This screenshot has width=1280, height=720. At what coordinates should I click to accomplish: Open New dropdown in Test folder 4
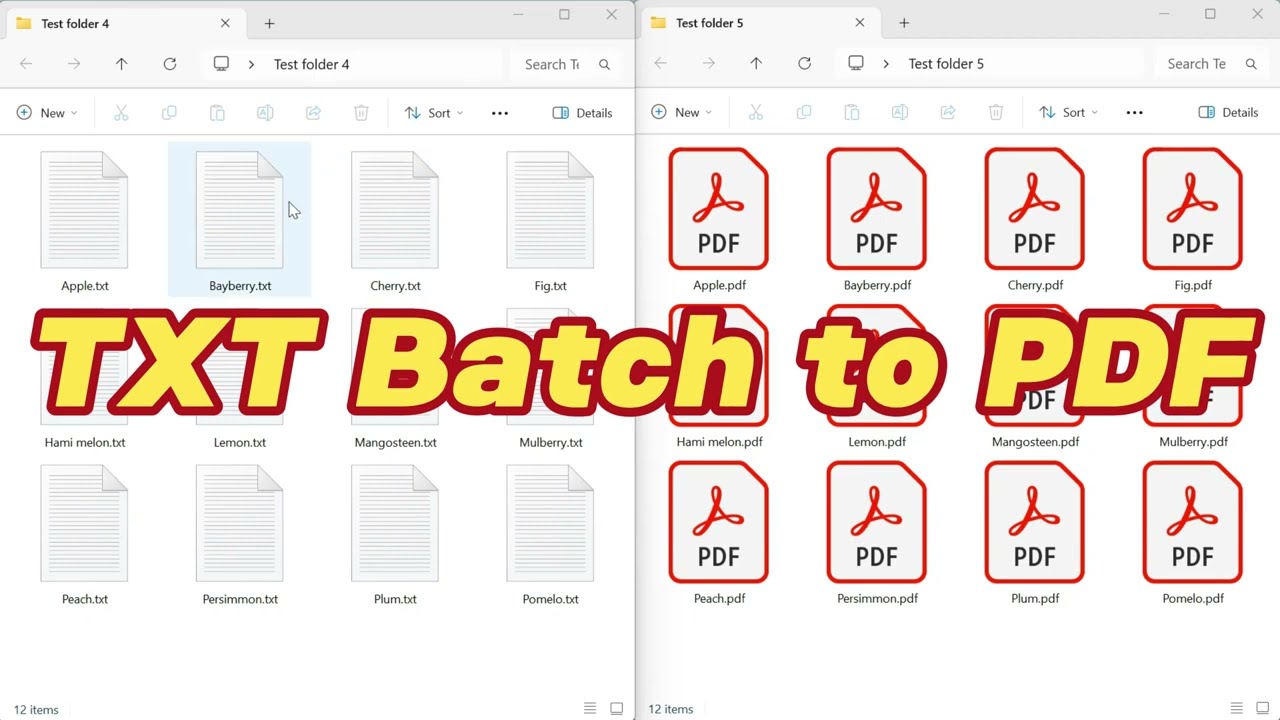[47, 113]
